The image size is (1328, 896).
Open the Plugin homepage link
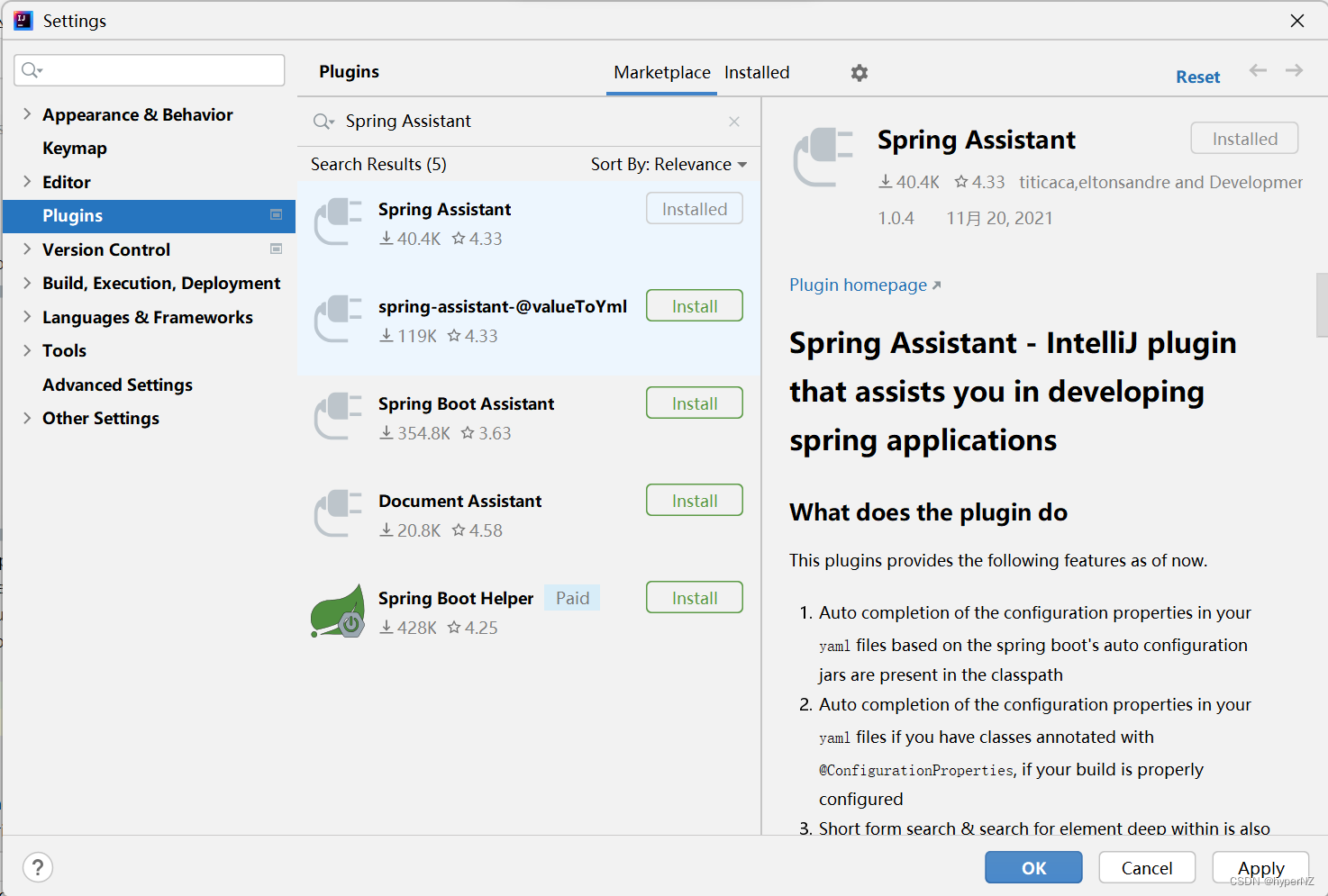click(865, 285)
